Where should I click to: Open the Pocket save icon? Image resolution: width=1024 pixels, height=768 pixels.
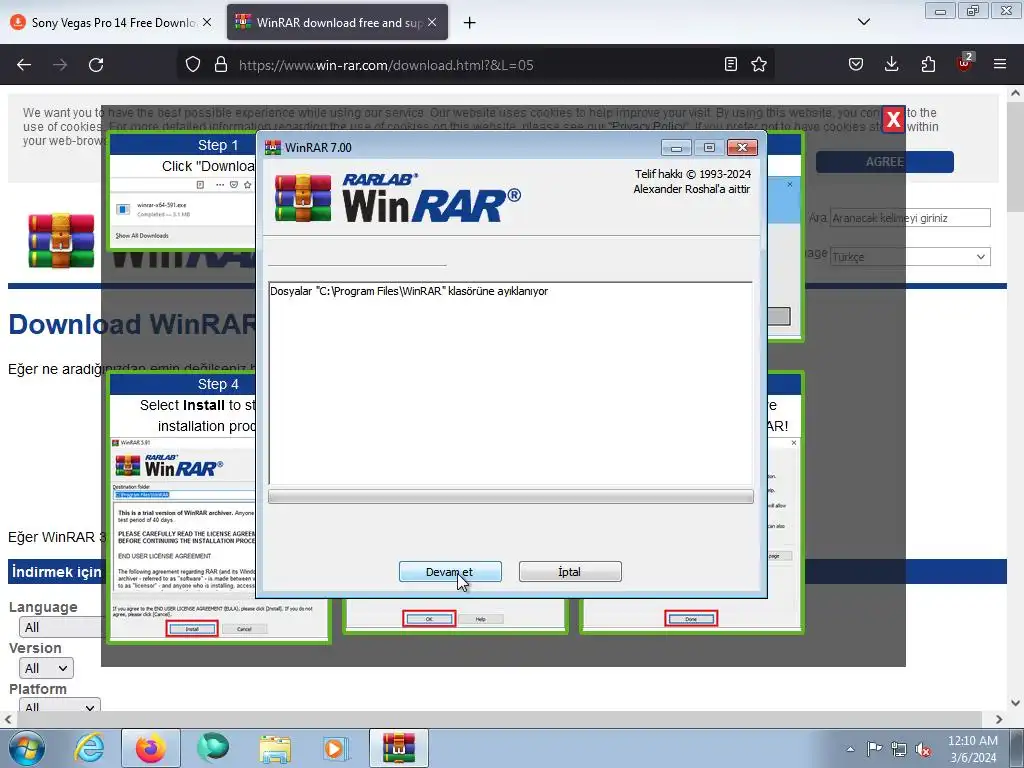pyautogui.click(x=856, y=64)
